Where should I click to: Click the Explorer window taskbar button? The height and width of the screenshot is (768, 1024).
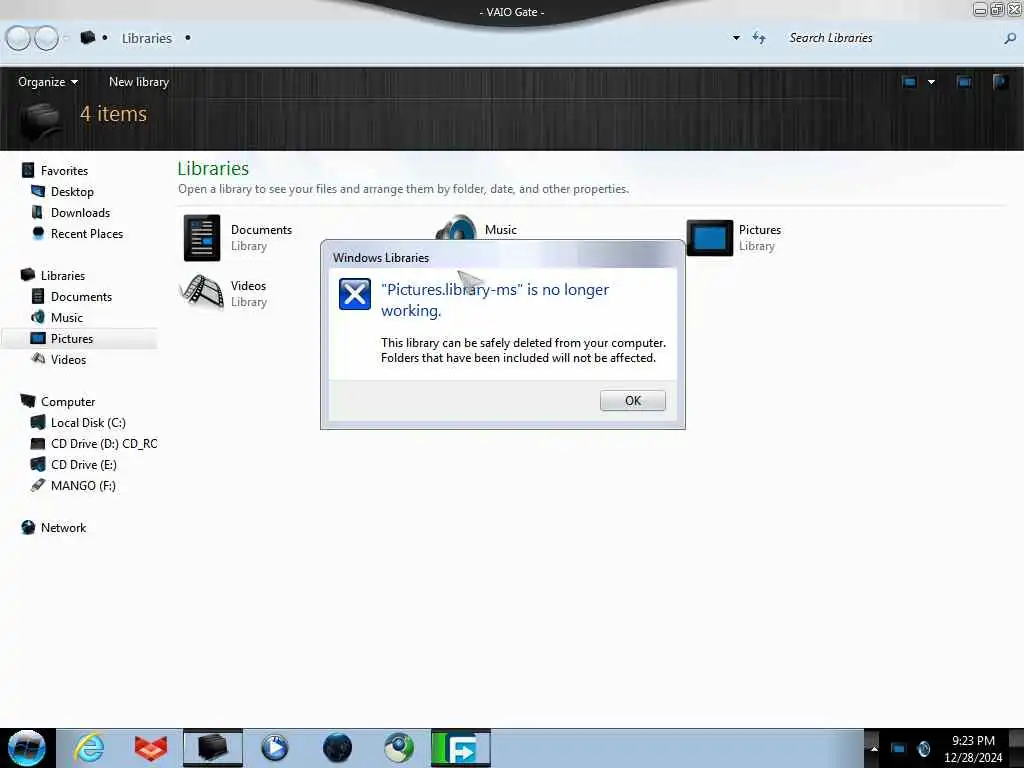coord(213,748)
